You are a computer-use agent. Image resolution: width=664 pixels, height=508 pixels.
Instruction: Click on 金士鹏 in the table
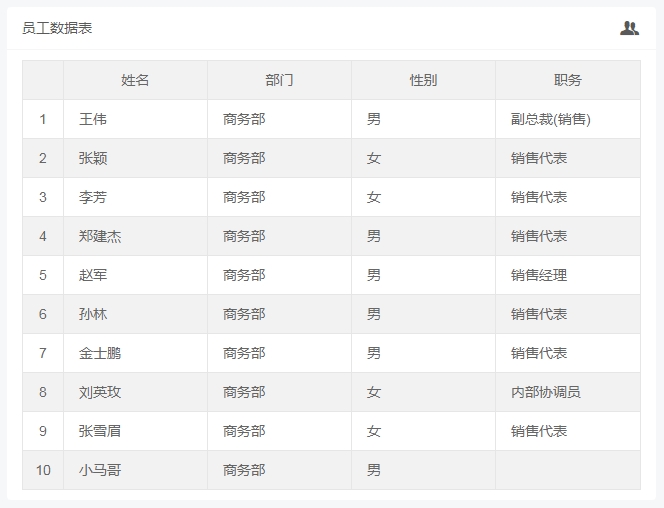pos(100,353)
